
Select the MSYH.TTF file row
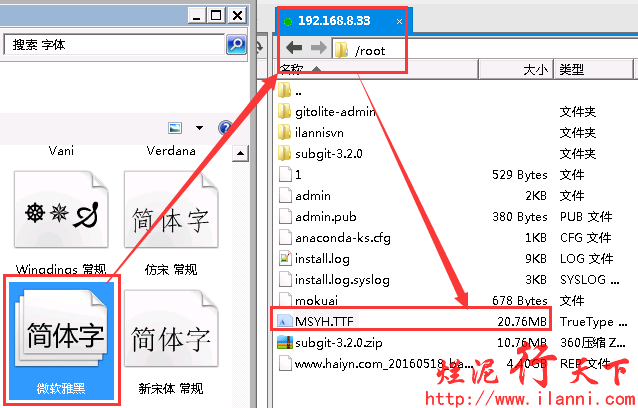point(412,321)
